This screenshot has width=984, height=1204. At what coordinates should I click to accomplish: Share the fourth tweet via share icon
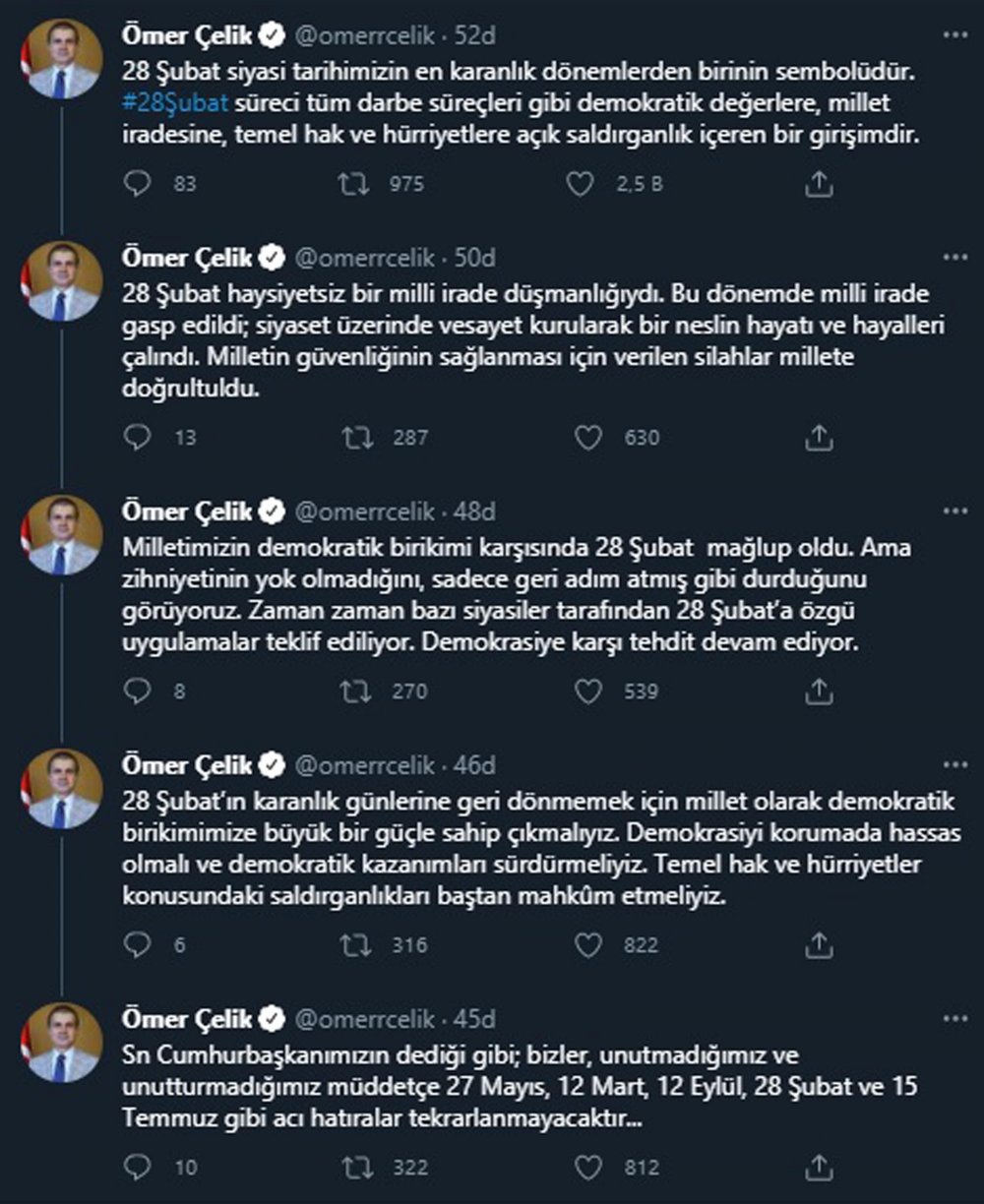coord(816,945)
